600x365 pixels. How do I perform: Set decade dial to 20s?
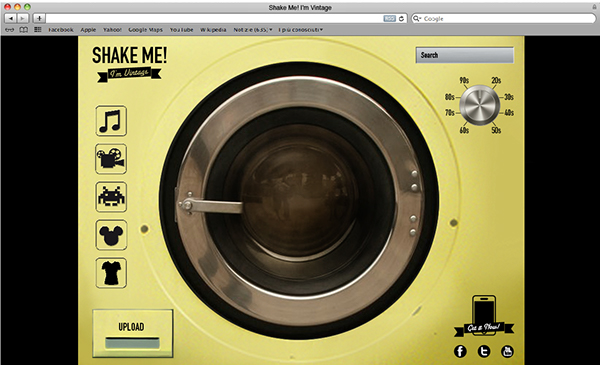(x=496, y=80)
